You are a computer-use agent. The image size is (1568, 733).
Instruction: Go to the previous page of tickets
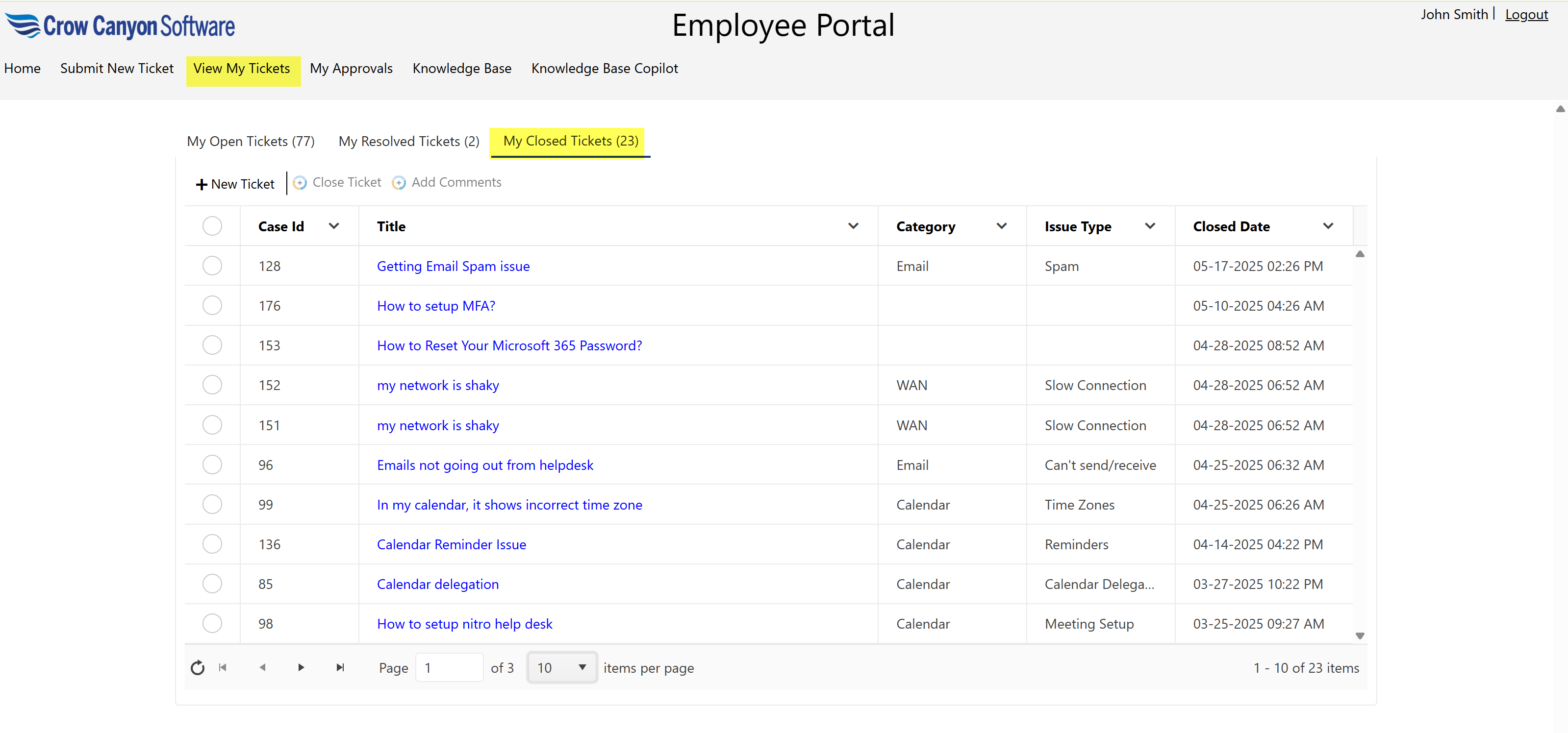[x=262, y=667]
